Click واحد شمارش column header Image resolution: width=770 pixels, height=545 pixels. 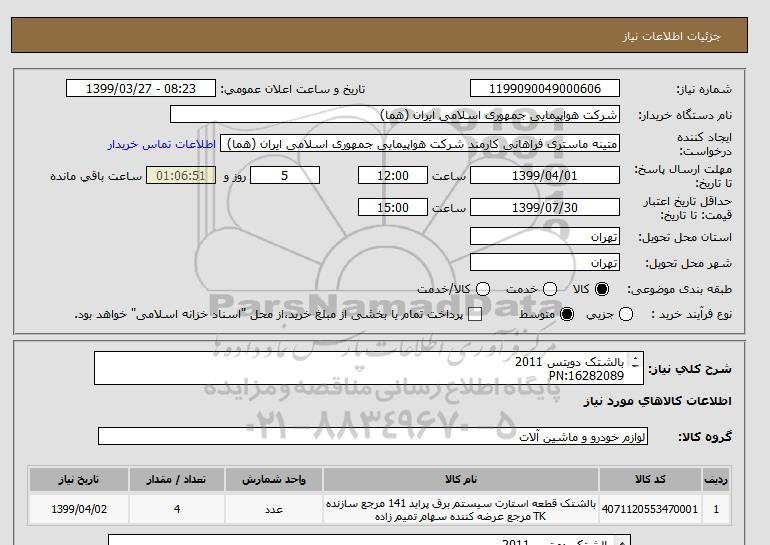pyautogui.click(x=274, y=479)
